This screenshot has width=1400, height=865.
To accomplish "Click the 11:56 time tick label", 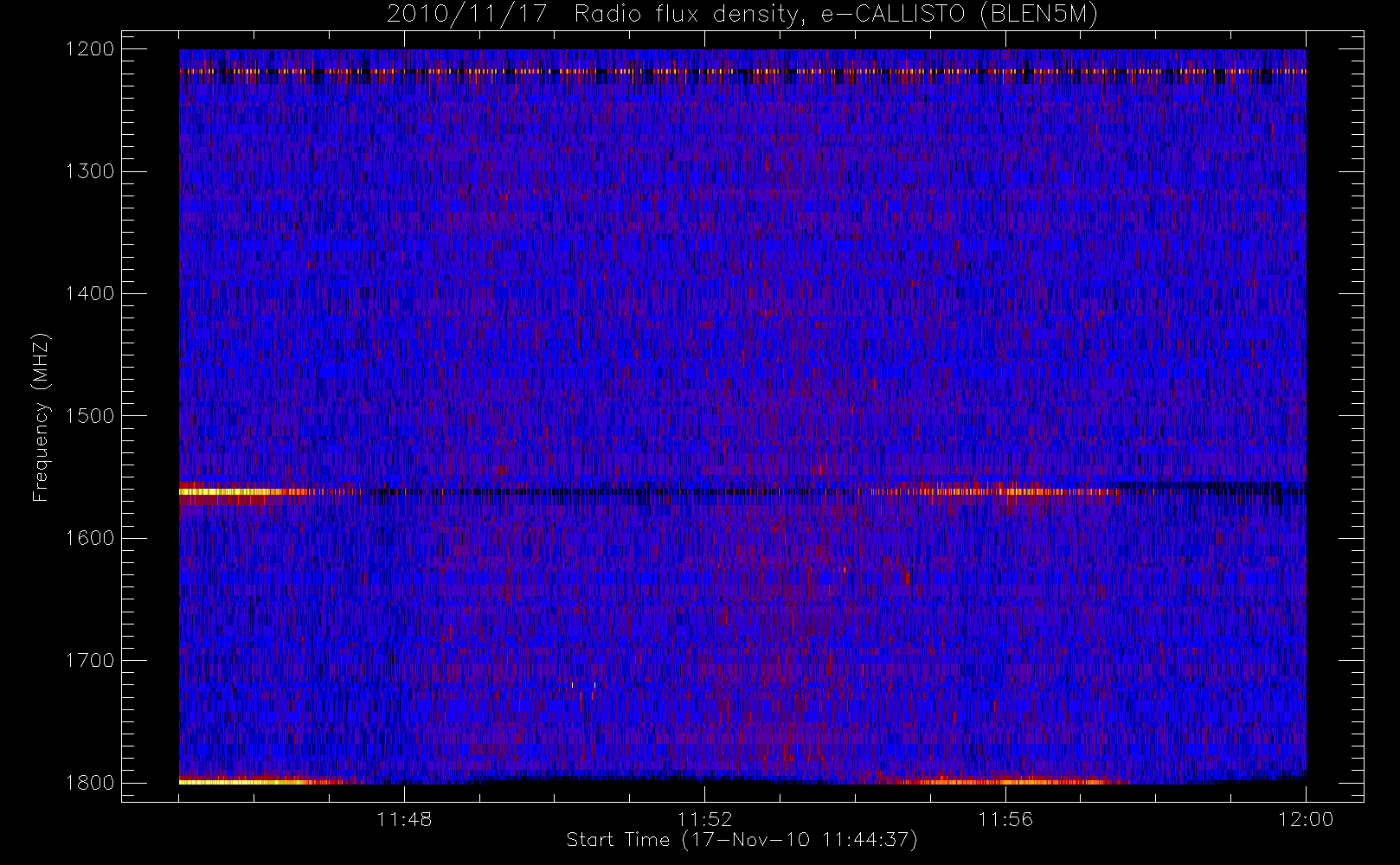I will click(x=1005, y=819).
